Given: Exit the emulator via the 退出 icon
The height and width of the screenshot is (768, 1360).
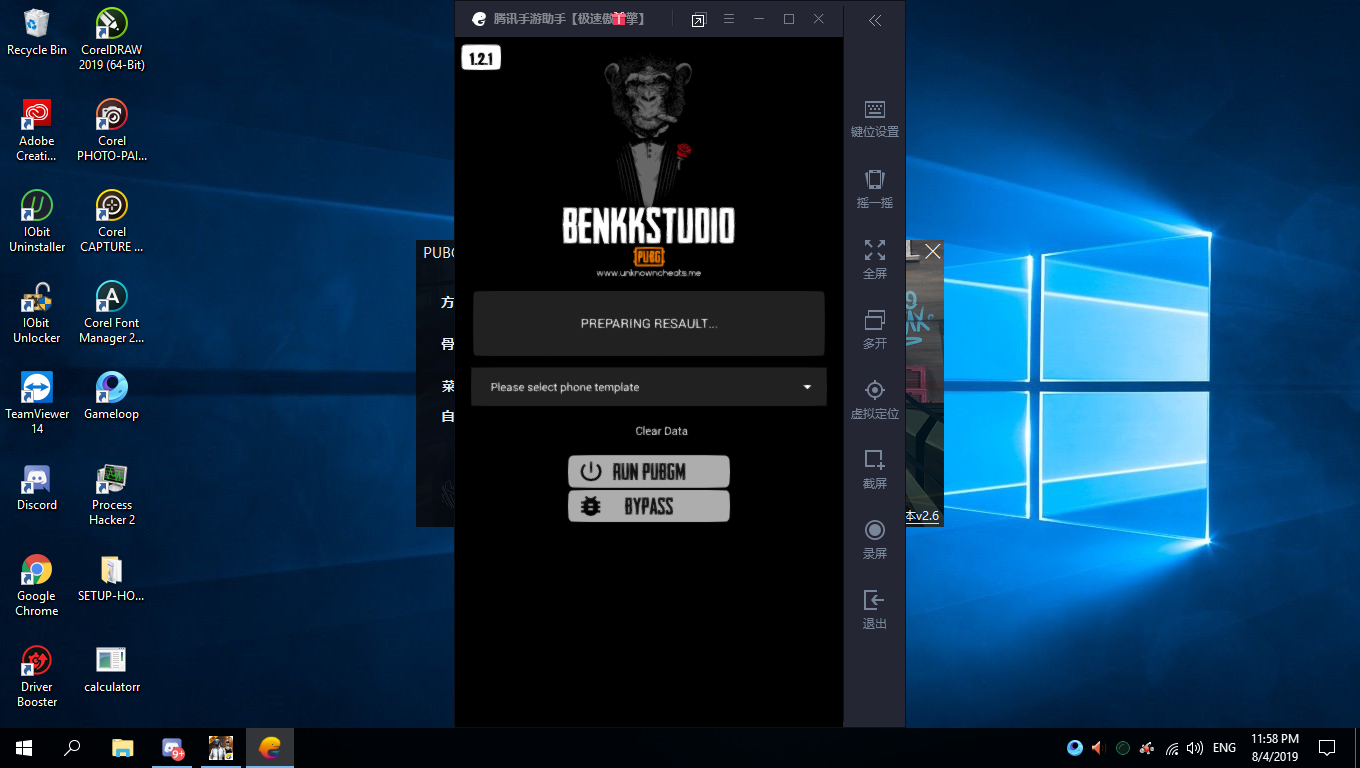Looking at the screenshot, I should 874,608.
